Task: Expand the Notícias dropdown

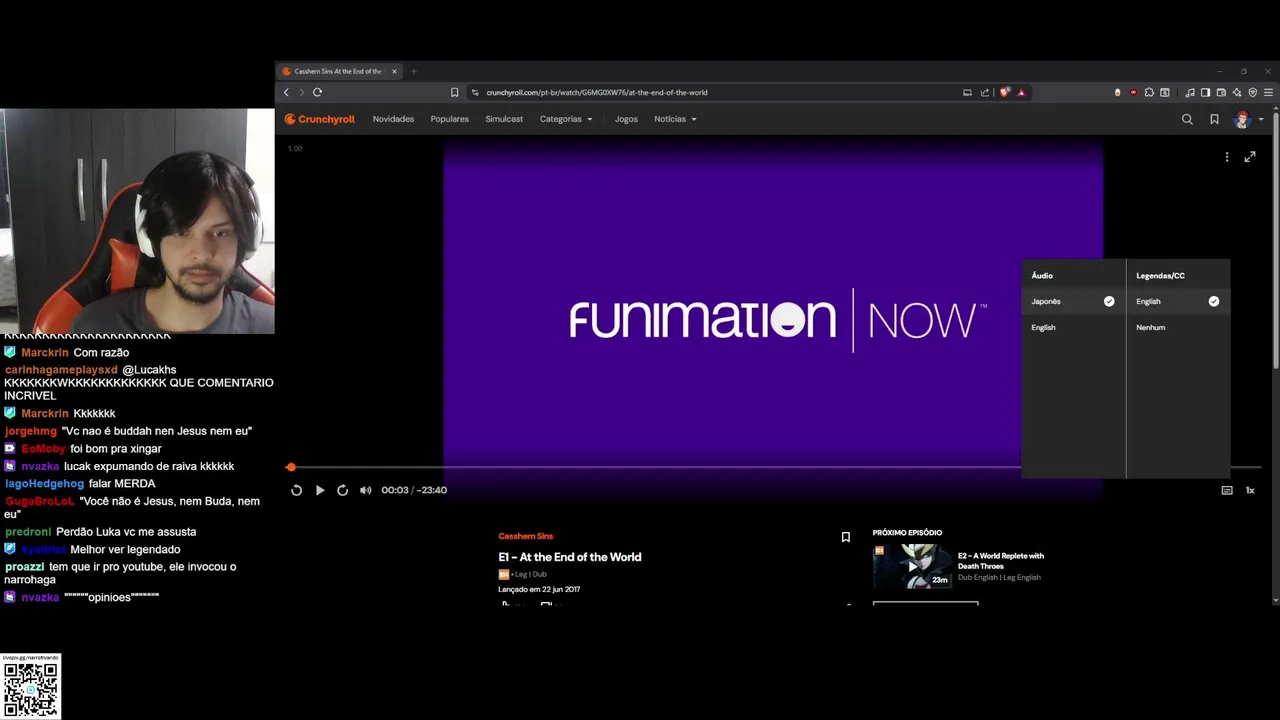Action: click(675, 119)
